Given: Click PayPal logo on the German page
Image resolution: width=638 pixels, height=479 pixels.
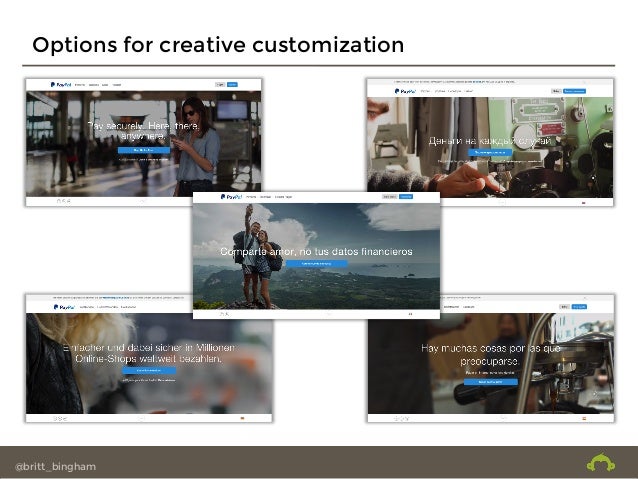Looking at the screenshot, I should 64,307.
